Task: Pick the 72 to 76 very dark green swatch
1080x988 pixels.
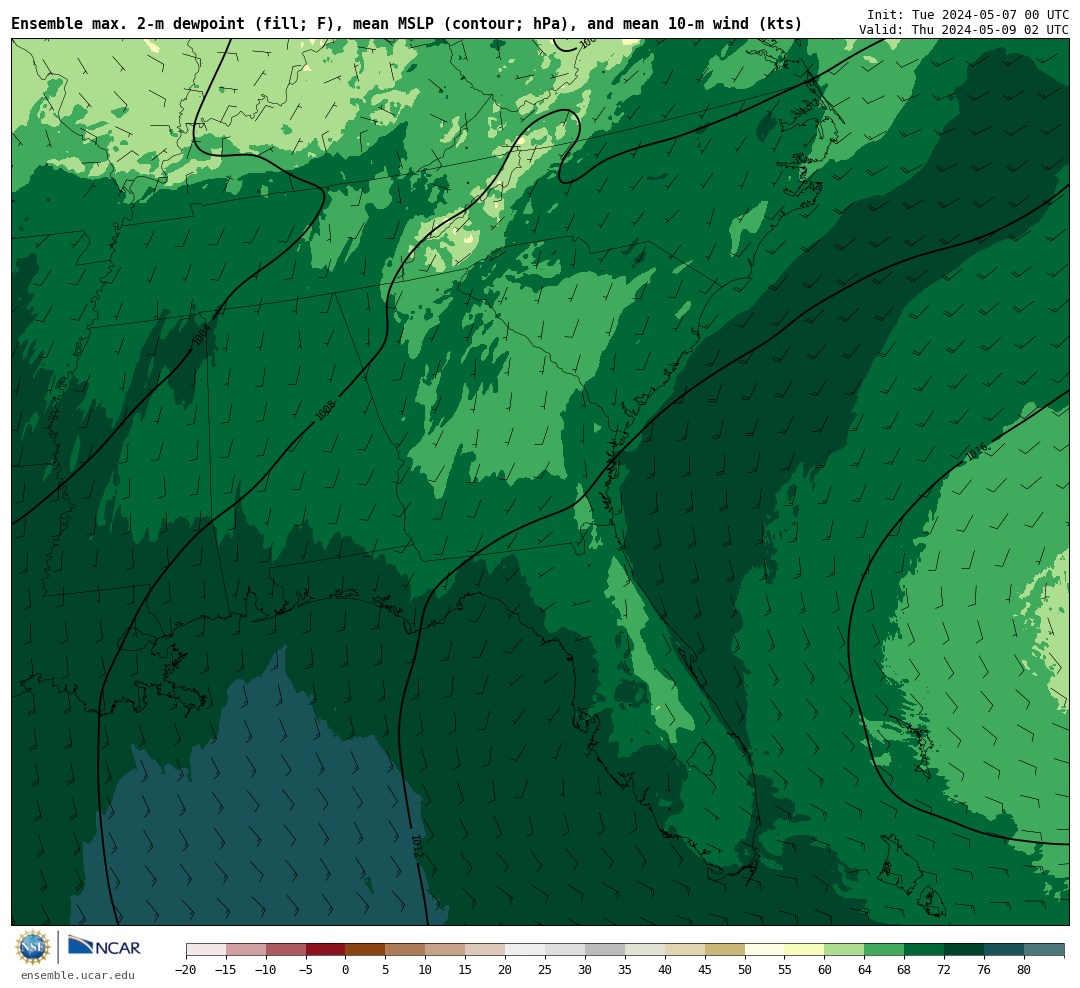Action: coord(965,949)
